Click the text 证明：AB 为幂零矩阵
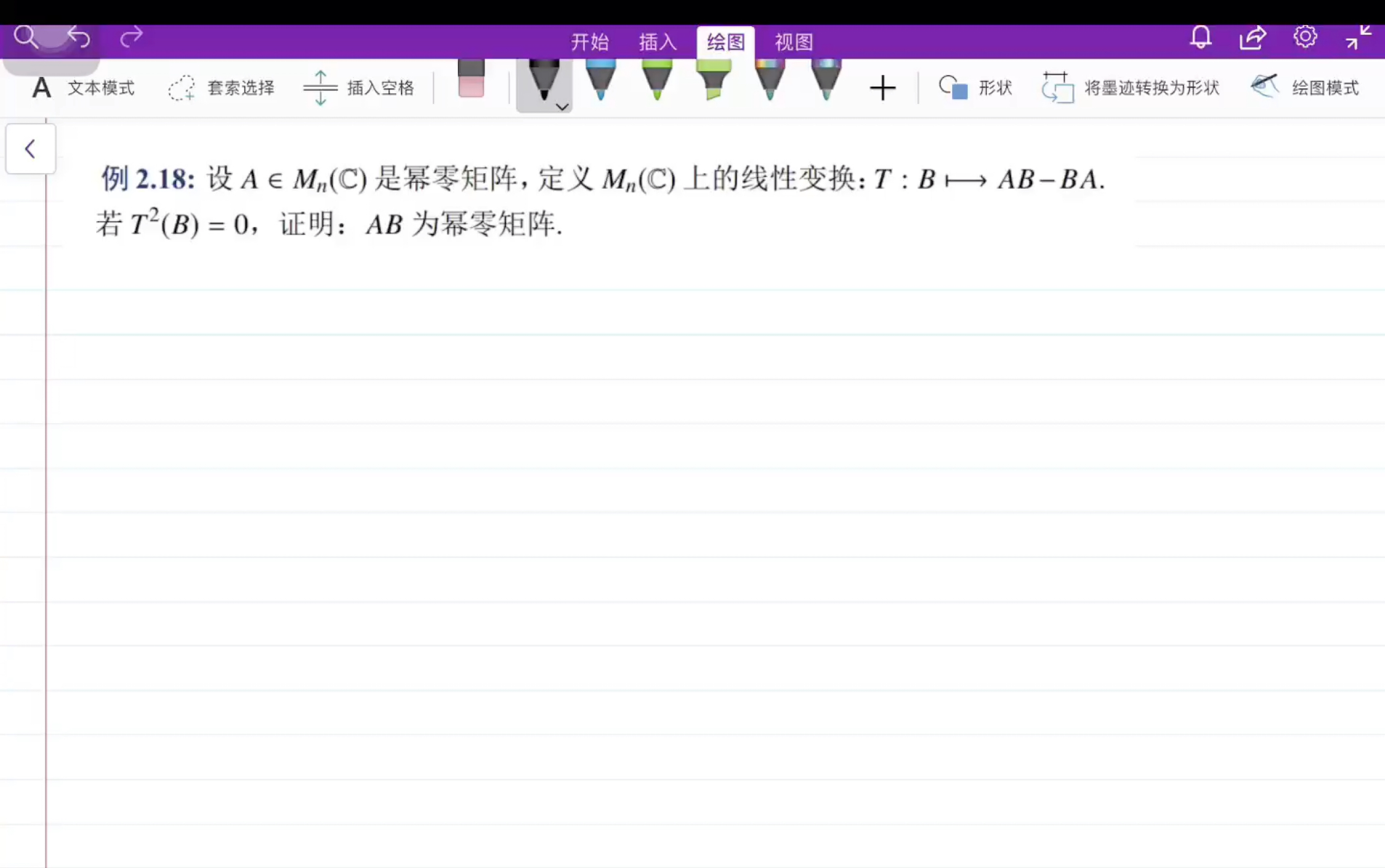 click(421, 224)
